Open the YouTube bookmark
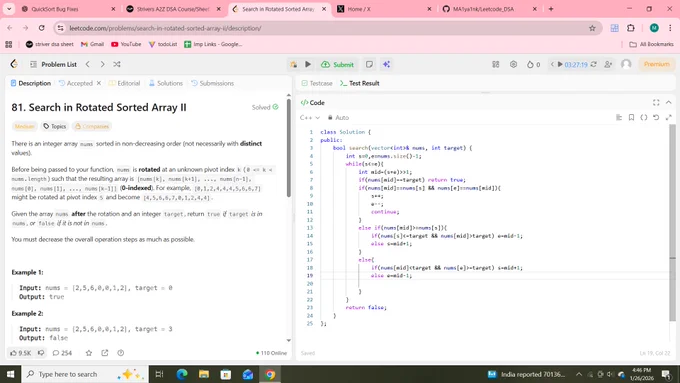The width and height of the screenshot is (680, 383). click(126, 44)
